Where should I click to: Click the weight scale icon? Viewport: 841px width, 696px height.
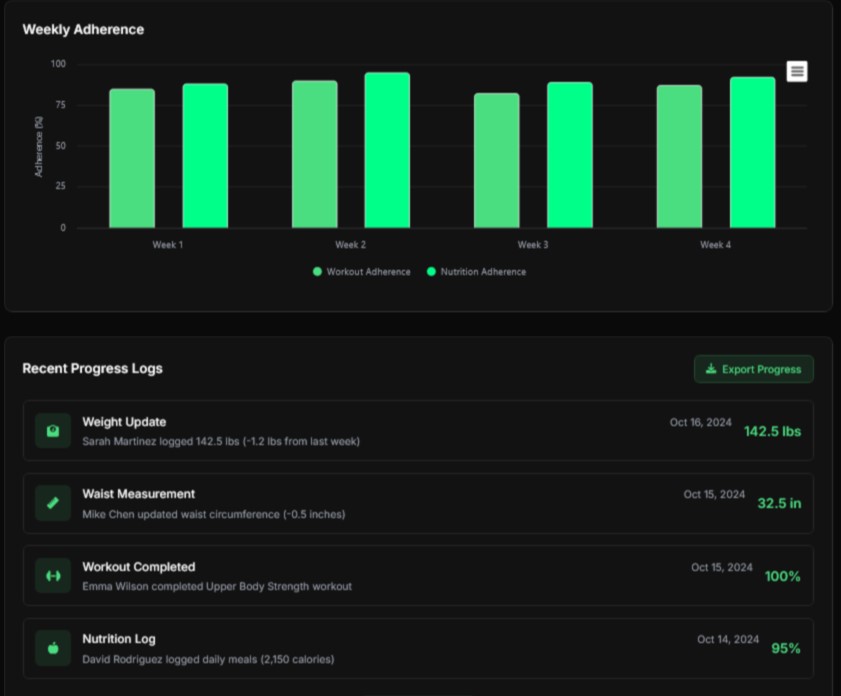coord(53,431)
